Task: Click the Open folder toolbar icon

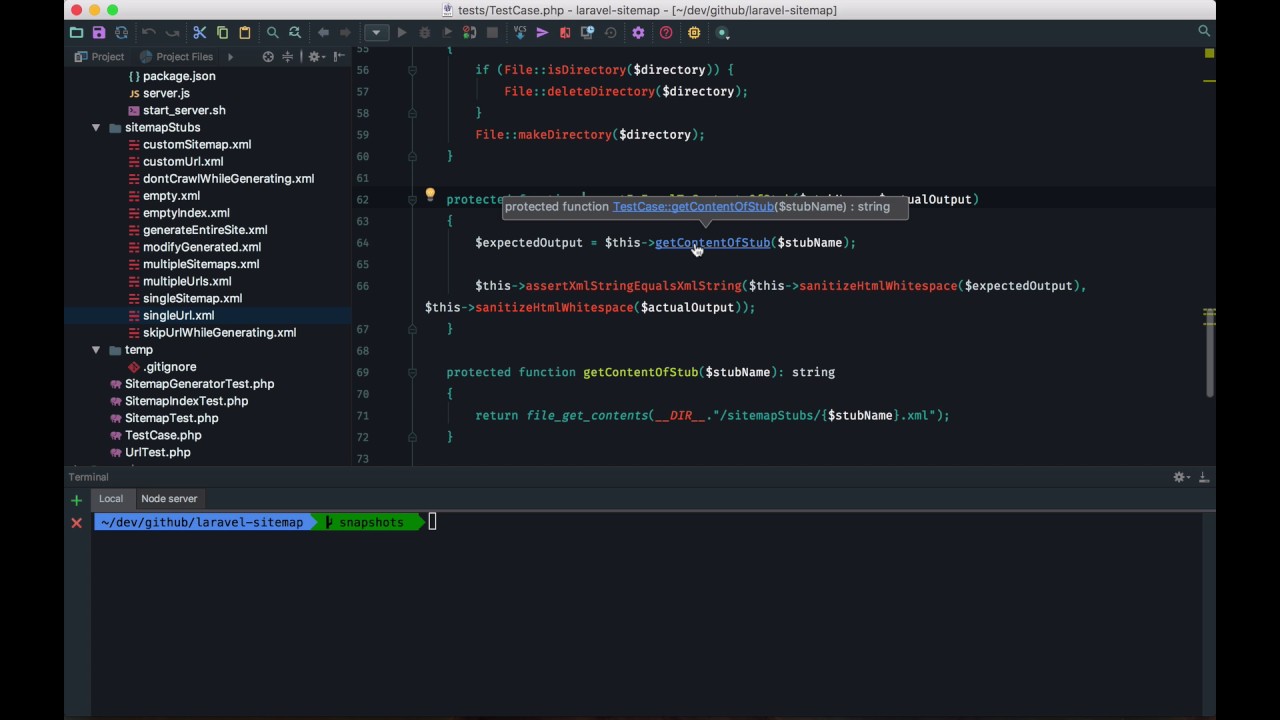Action: coord(76,32)
